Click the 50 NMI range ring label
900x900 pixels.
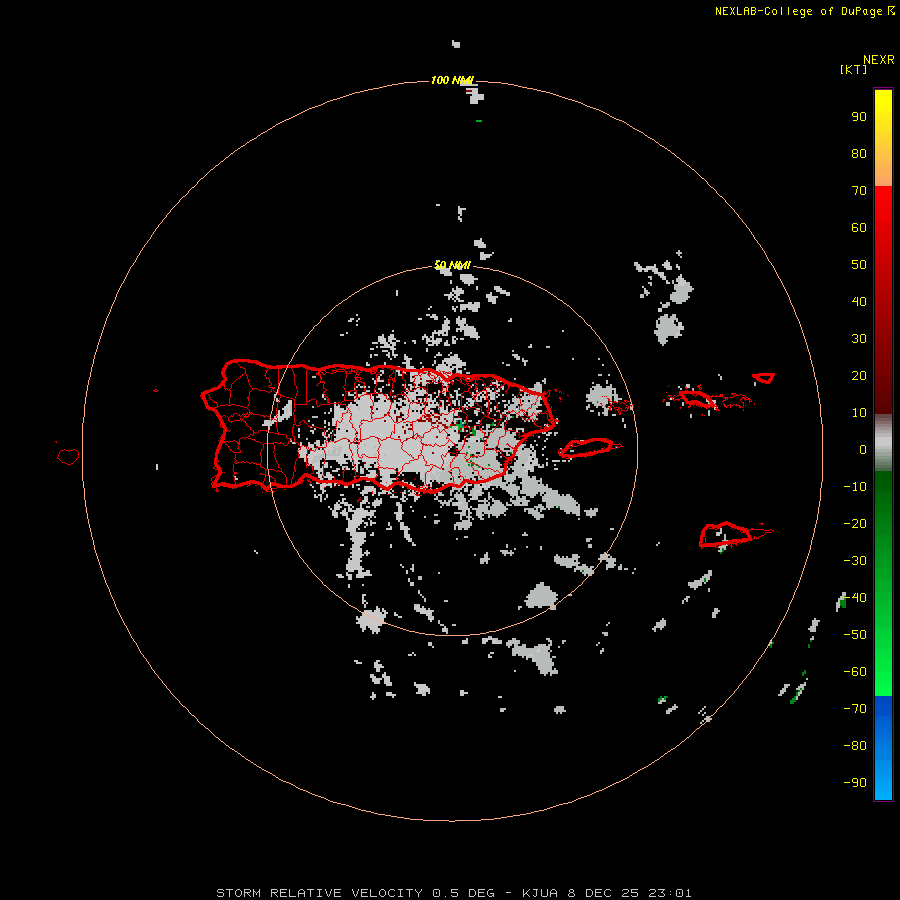click(x=452, y=265)
